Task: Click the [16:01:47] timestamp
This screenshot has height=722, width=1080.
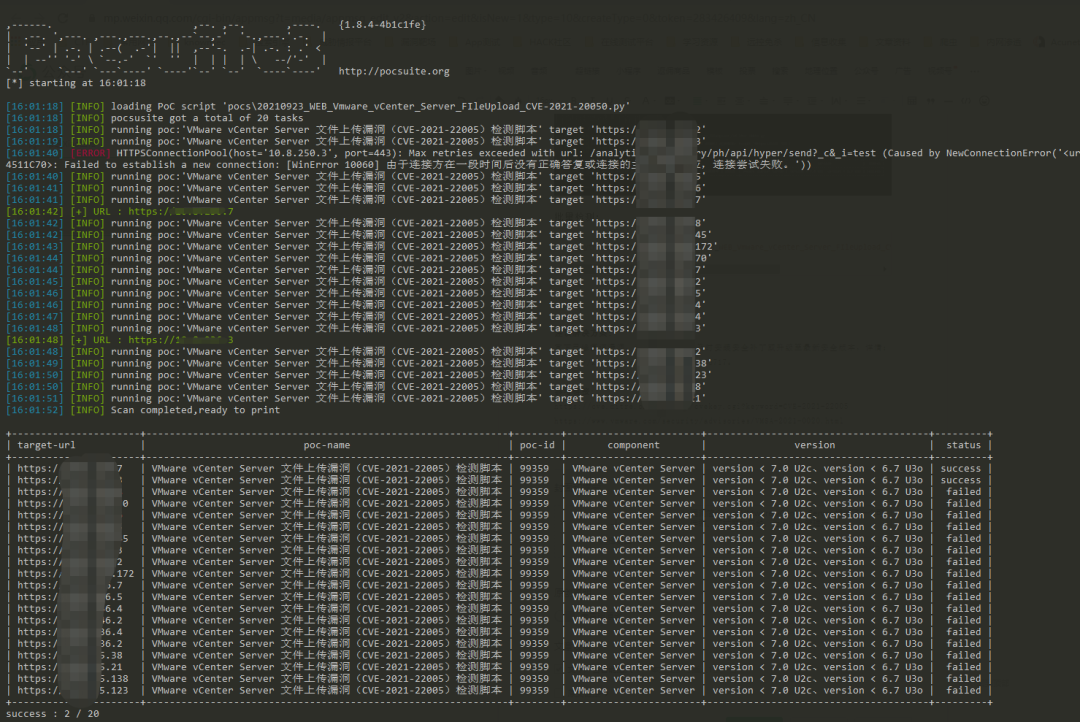Action: coord(34,317)
